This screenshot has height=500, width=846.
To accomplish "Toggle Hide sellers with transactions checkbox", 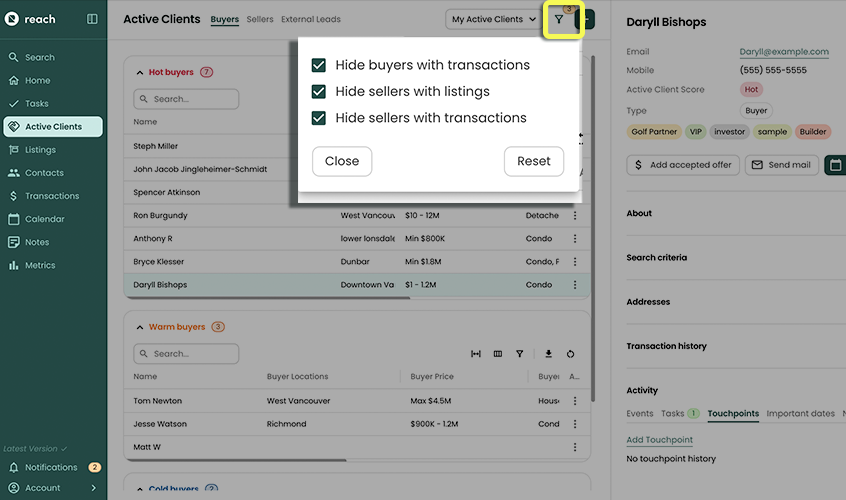I will tap(319, 118).
